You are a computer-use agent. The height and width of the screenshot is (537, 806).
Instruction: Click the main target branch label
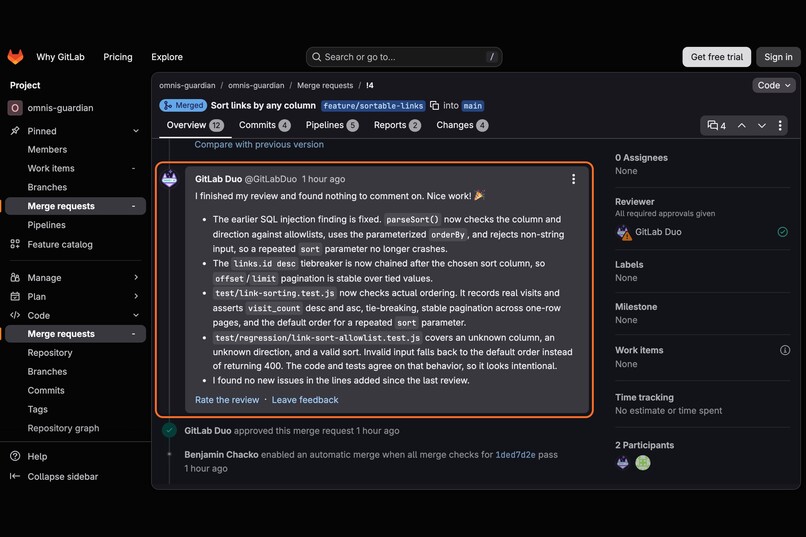click(472, 106)
